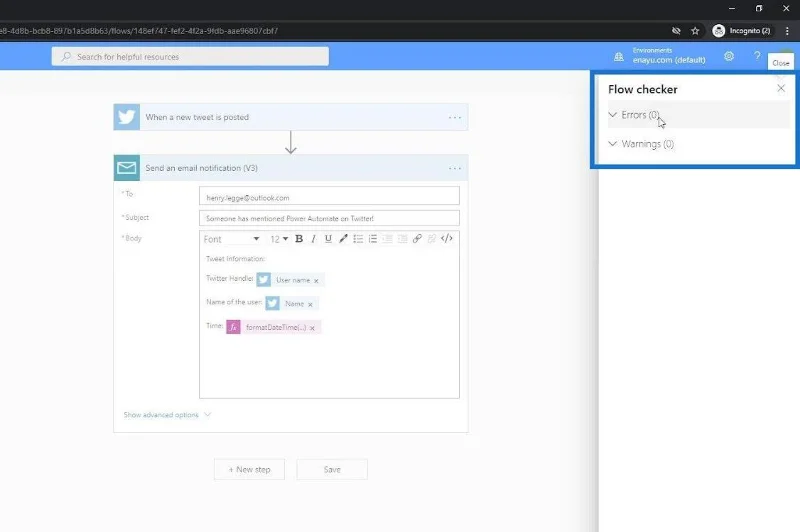Image resolution: width=800 pixels, height=532 pixels.
Task: Expand Show advanced options
Action: click(167, 415)
